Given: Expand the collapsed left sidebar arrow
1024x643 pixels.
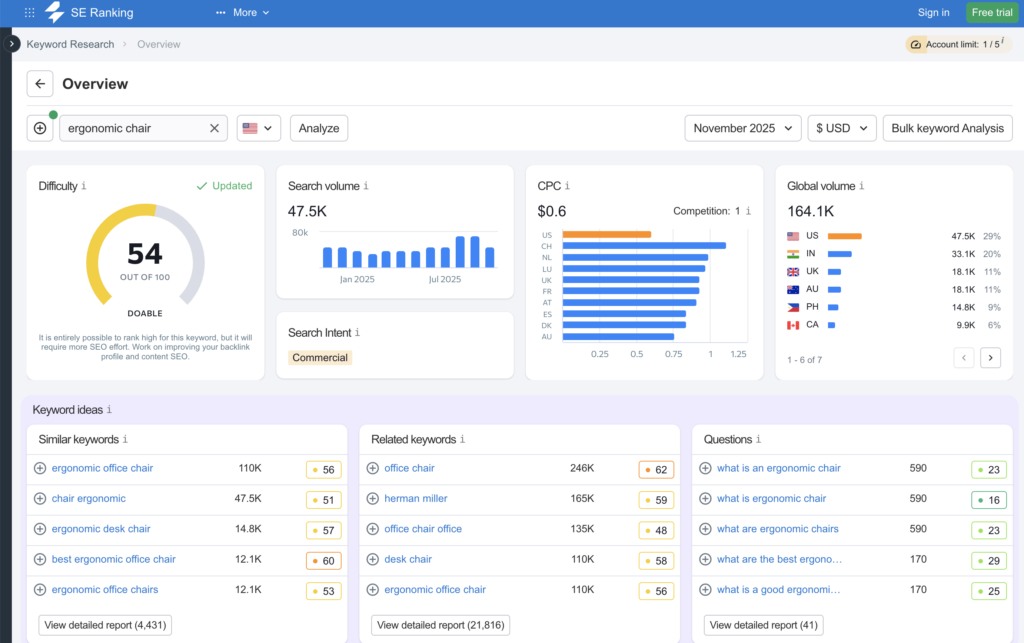Looking at the screenshot, I should (10, 44).
